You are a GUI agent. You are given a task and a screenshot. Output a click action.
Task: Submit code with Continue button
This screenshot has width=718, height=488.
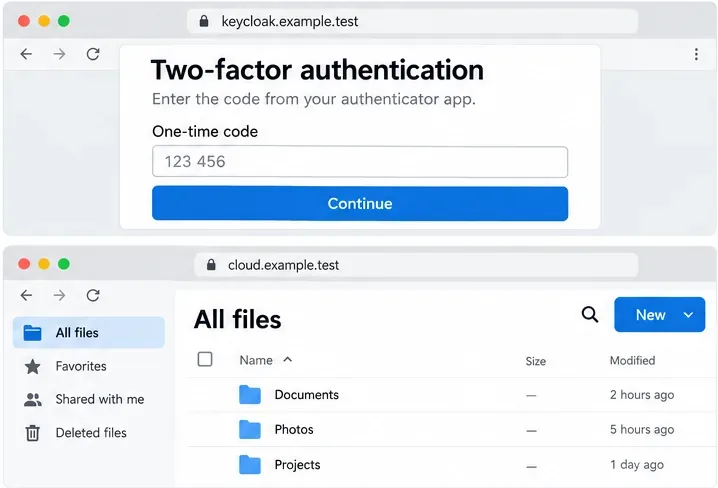(360, 203)
